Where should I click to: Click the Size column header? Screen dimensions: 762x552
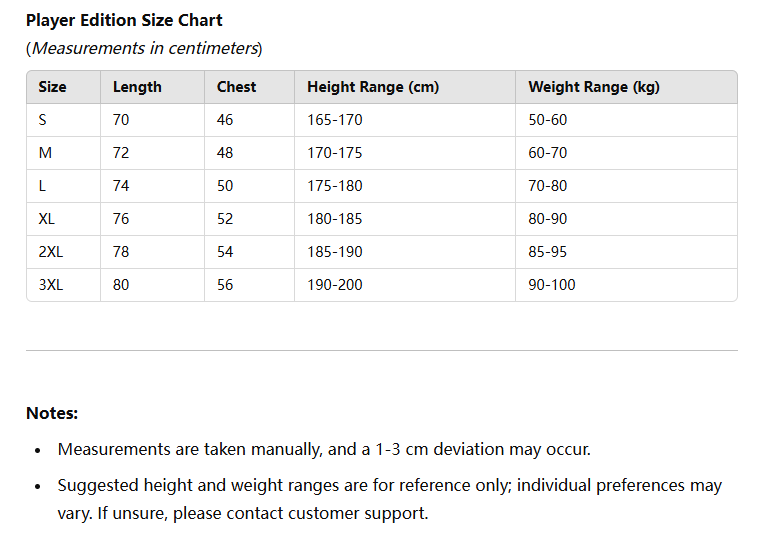tap(64, 87)
